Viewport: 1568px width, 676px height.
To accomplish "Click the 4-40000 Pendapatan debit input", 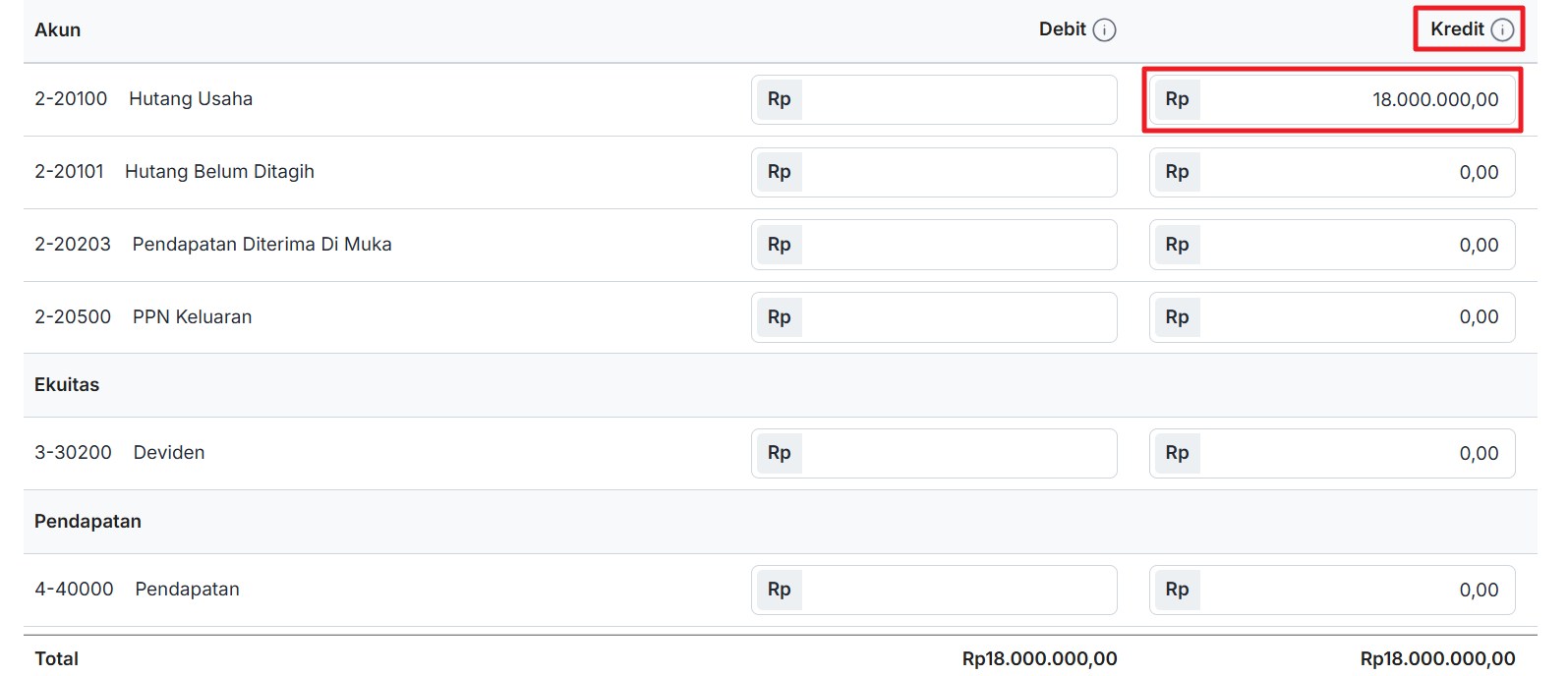I will coord(934,590).
